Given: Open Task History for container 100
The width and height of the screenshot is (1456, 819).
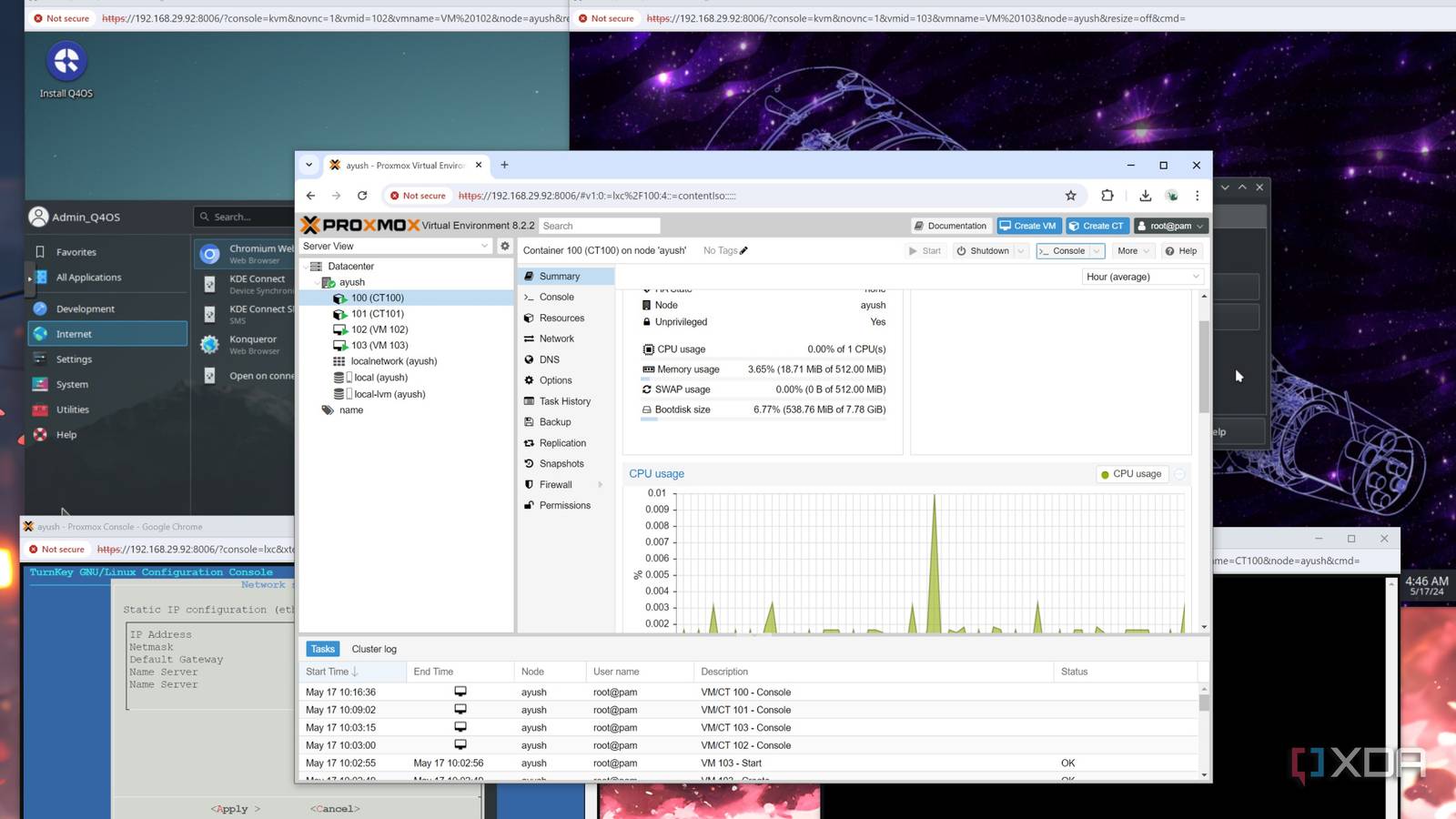Looking at the screenshot, I should (565, 401).
